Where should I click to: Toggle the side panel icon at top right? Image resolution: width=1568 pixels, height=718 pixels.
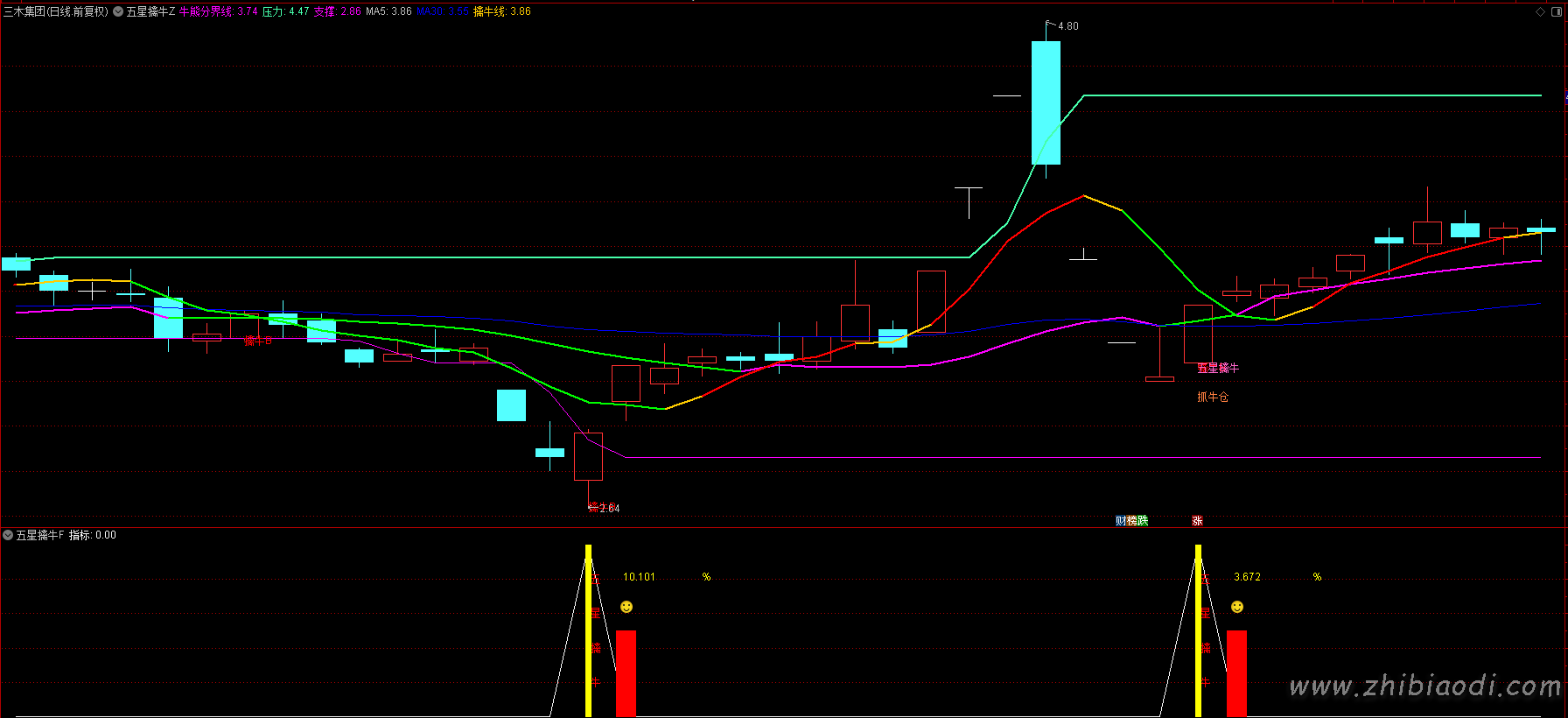(x=1556, y=11)
